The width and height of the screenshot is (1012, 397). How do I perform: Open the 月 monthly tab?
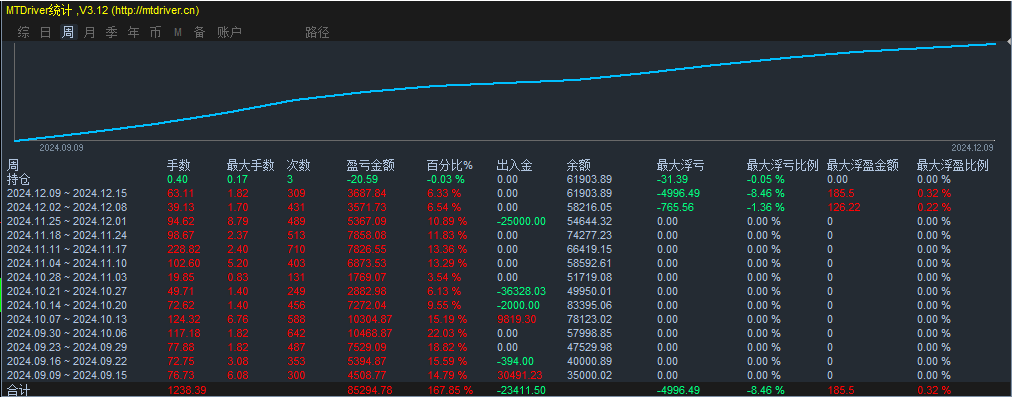(x=90, y=32)
